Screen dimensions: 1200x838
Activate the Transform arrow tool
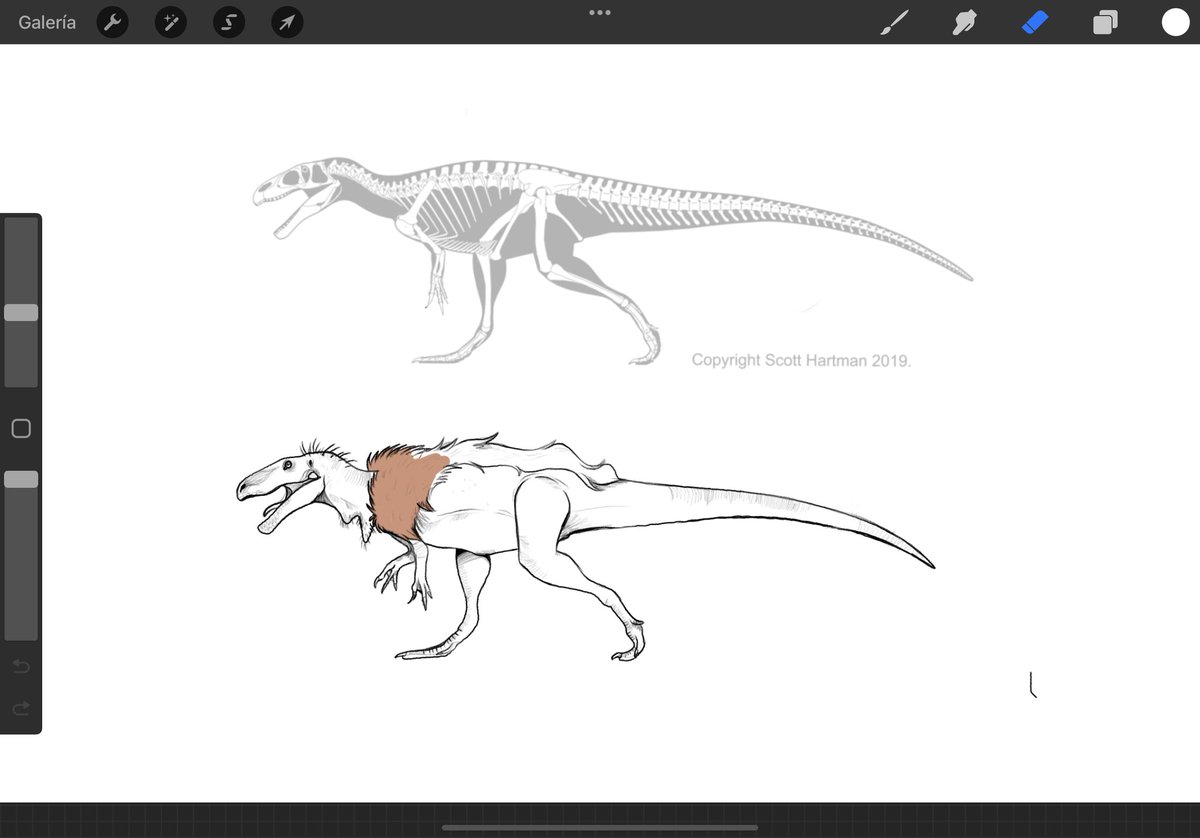pos(287,22)
